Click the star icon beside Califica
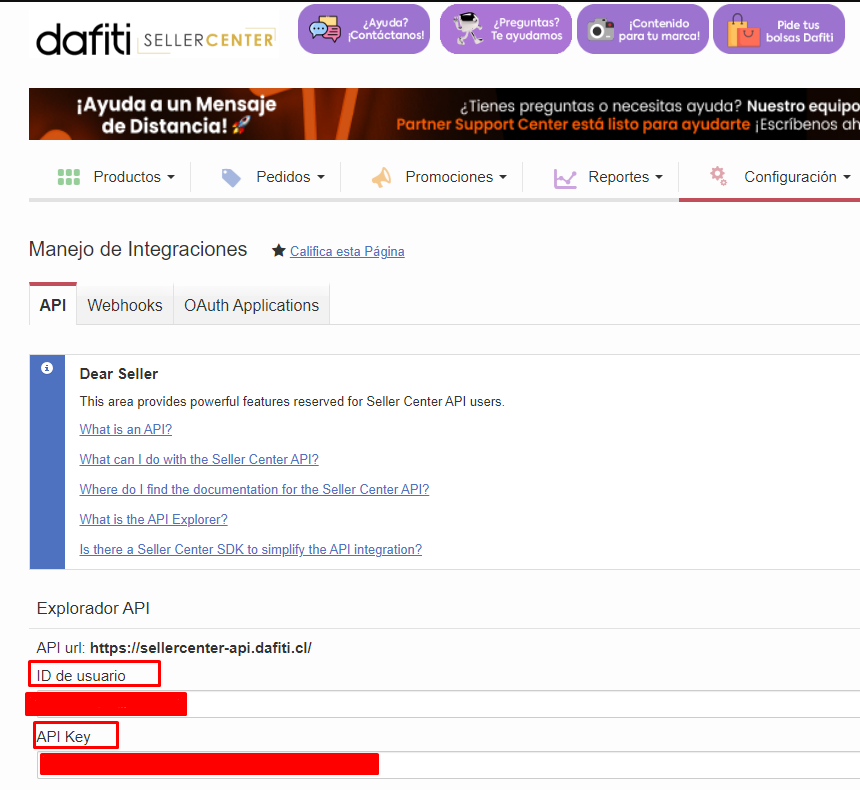Screen dimensions: 860x790 (279, 251)
